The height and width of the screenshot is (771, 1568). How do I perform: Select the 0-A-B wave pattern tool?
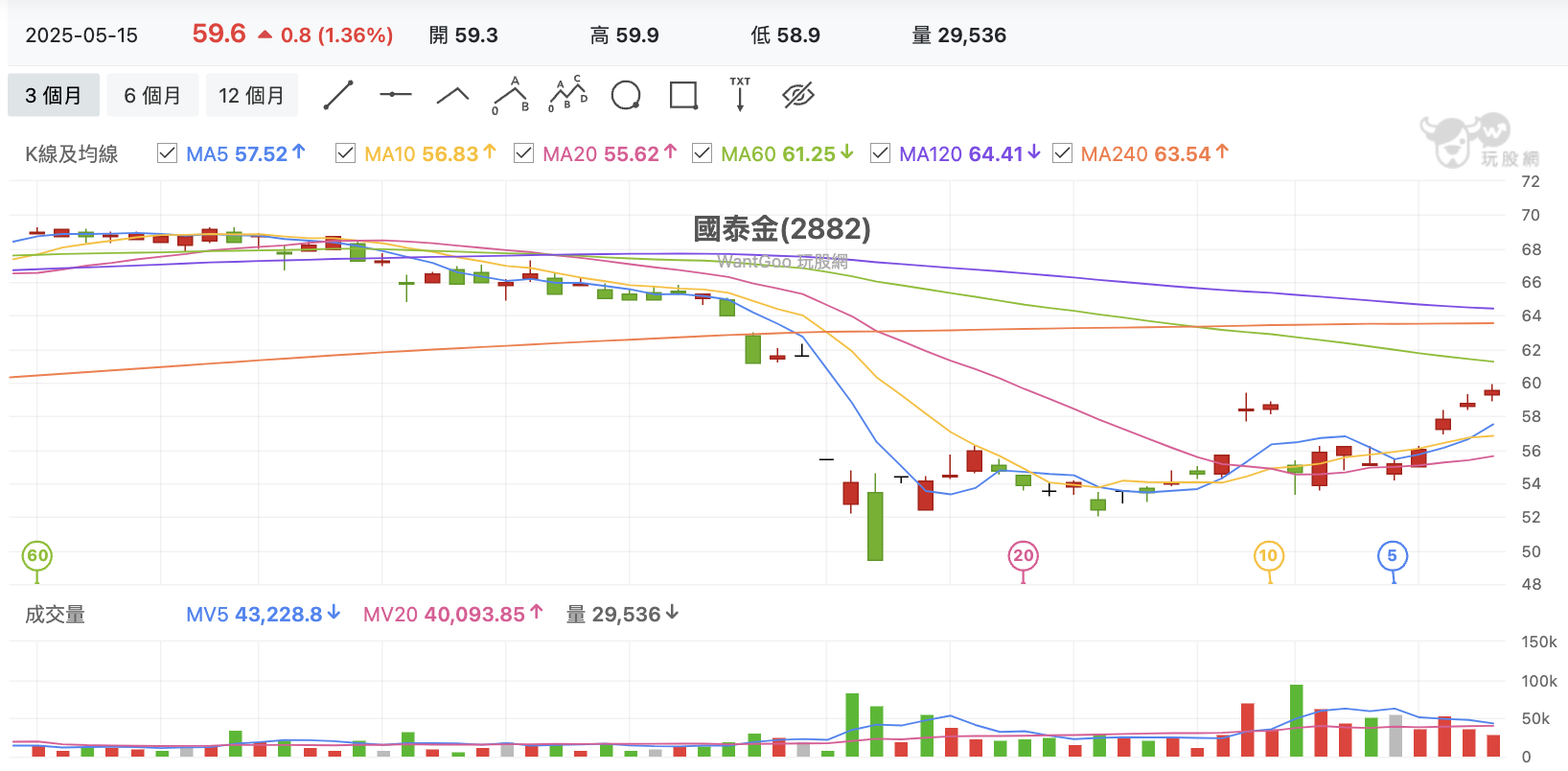pos(511,95)
